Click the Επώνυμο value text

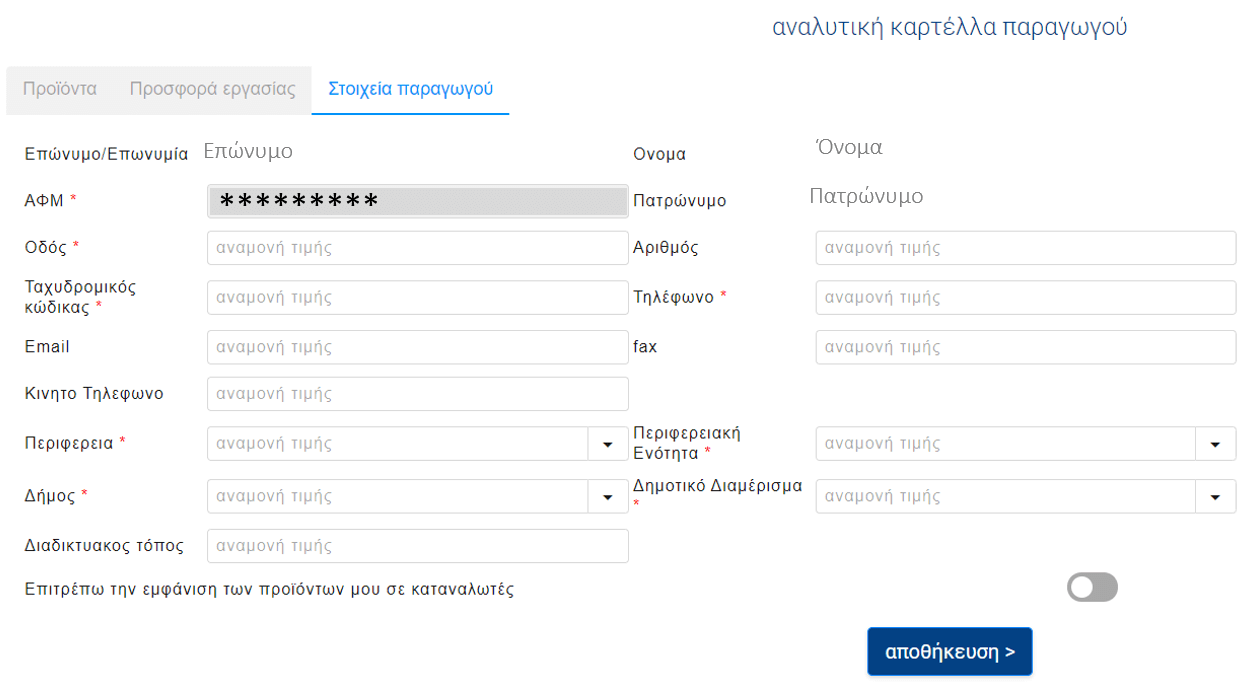tap(248, 151)
